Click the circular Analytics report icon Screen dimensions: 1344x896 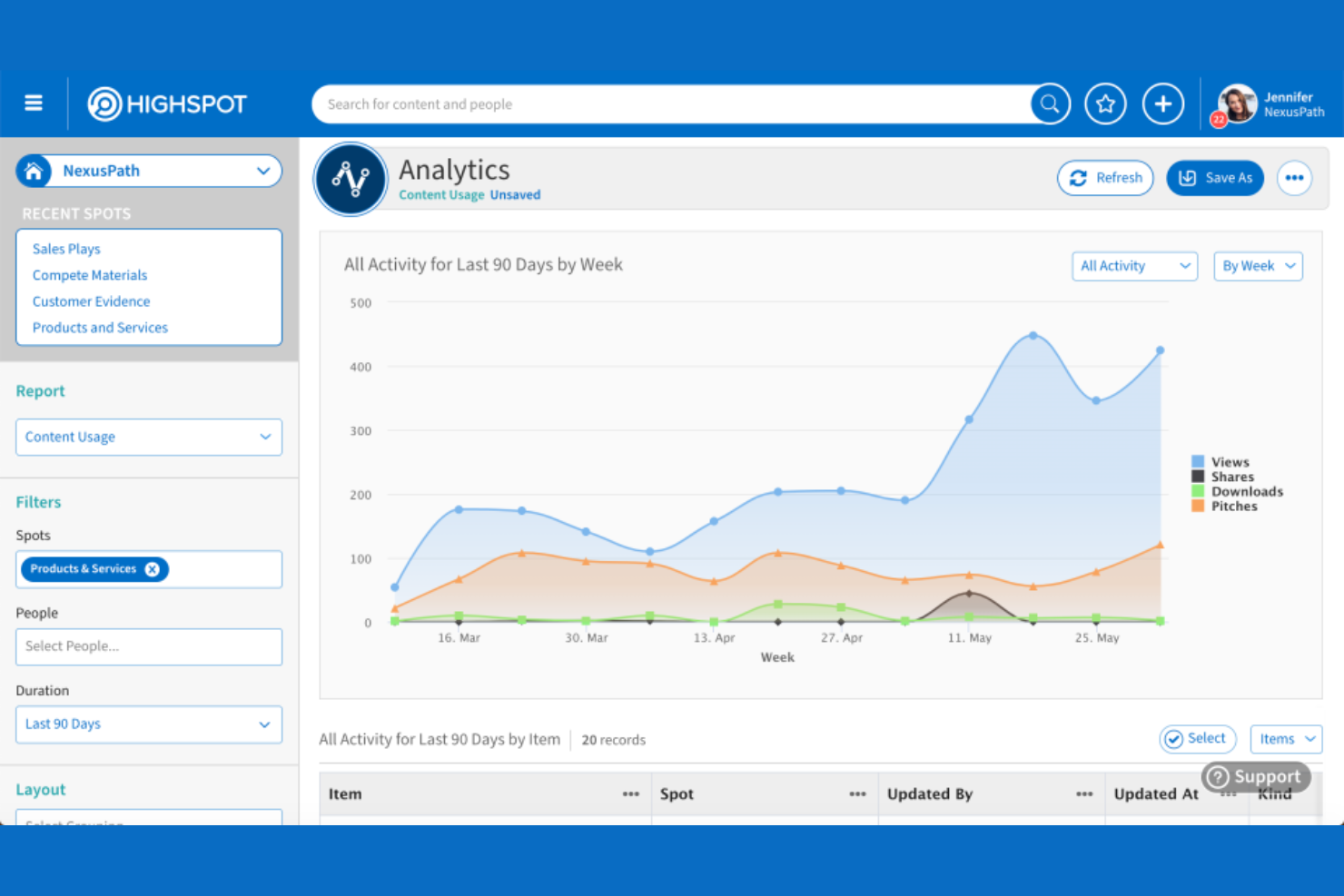pyautogui.click(x=351, y=179)
